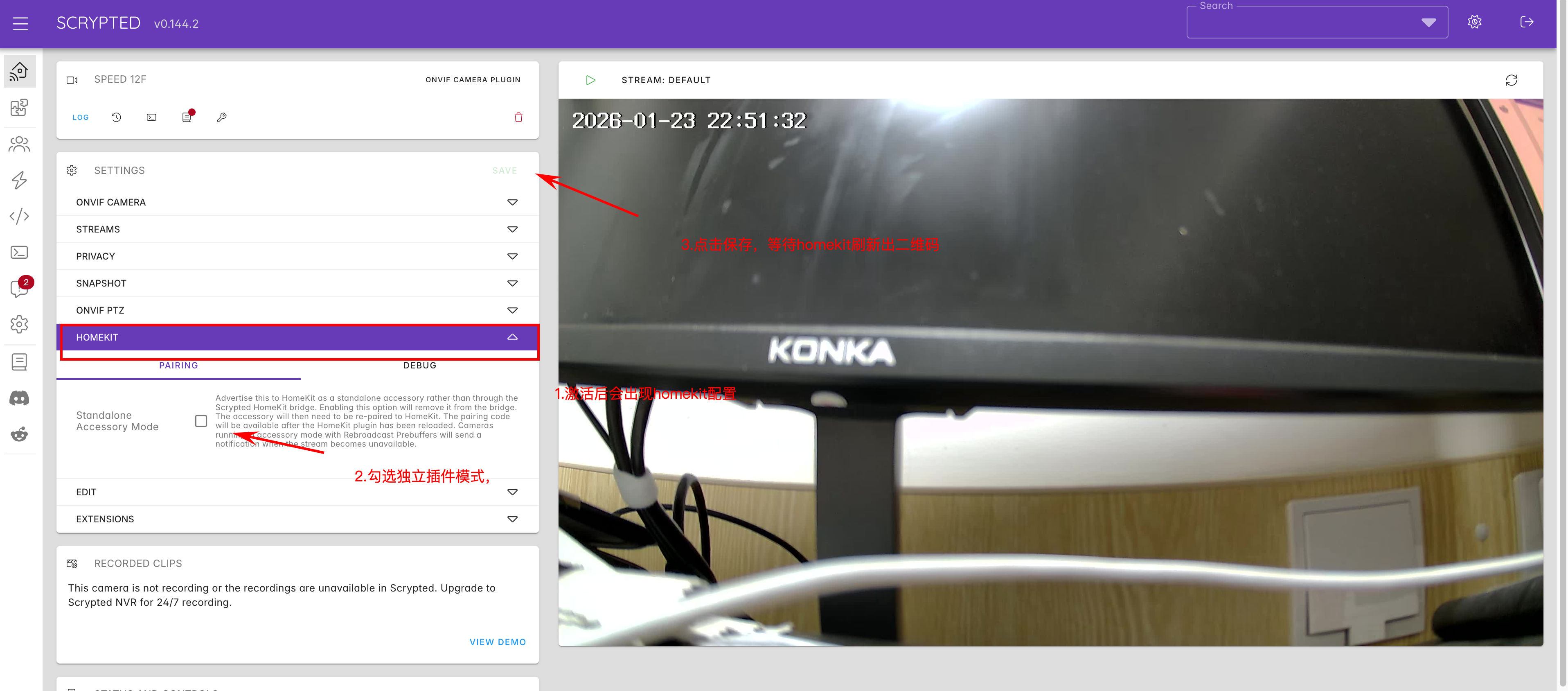Image resolution: width=1568 pixels, height=691 pixels.
Task: Refresh the default stream view
Action: tap(1511, 80)
